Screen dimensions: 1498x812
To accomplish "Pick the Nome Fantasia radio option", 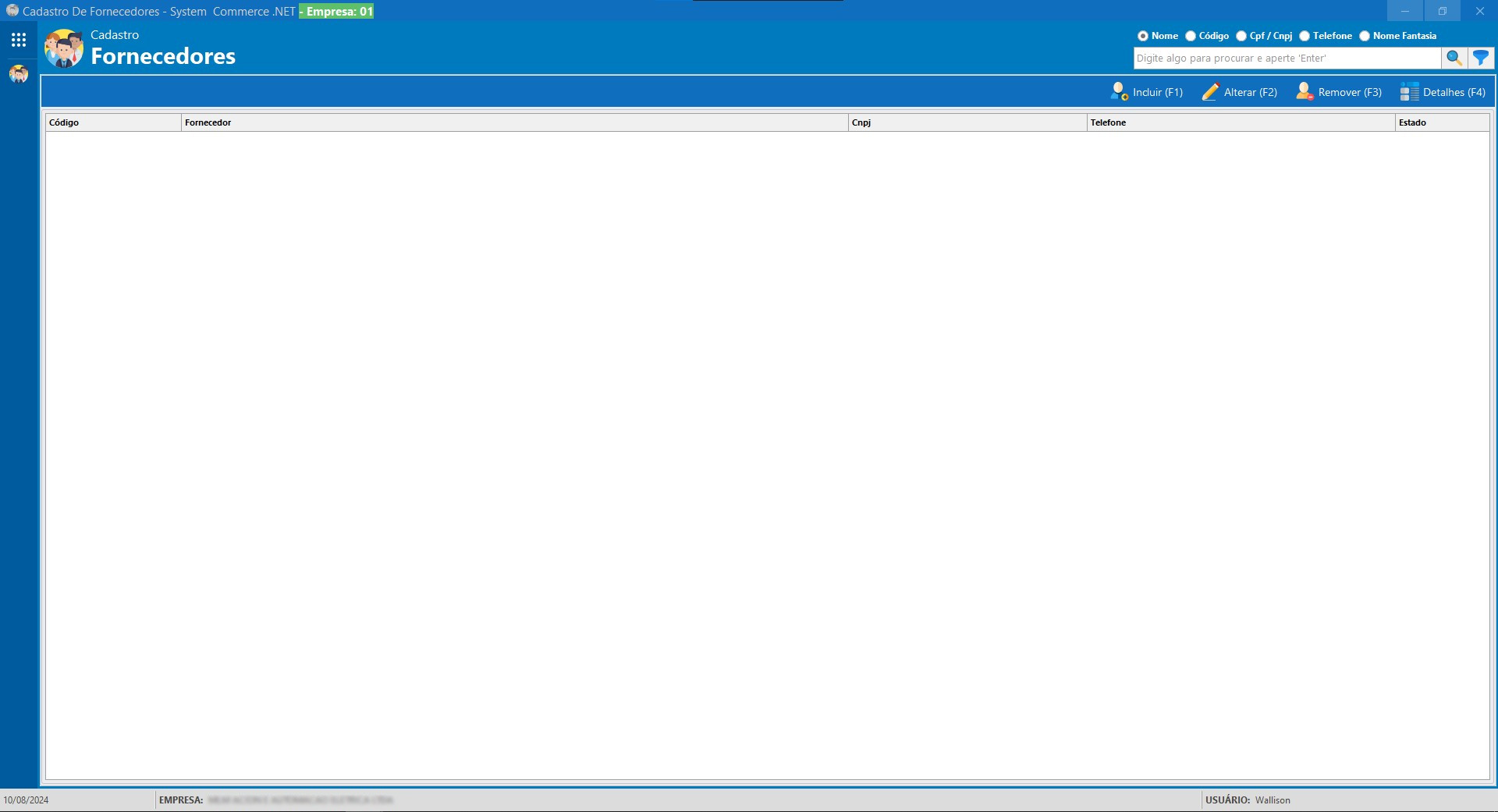I will [1365, 36].
